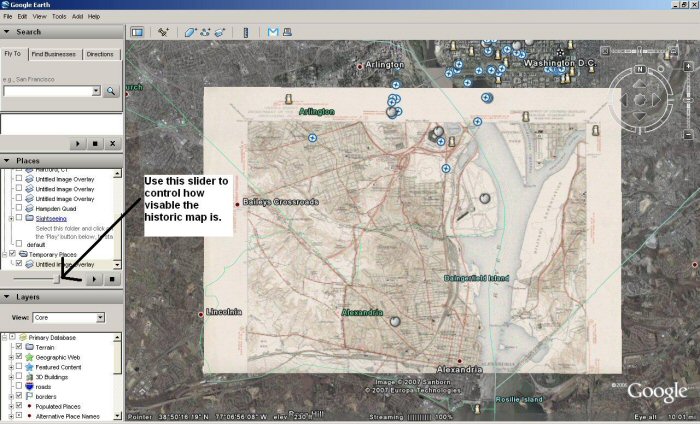Uncheck the Geographic Web layer checkbox
The height and width of the screenshot is (424, 700).
tap(19, 356)
